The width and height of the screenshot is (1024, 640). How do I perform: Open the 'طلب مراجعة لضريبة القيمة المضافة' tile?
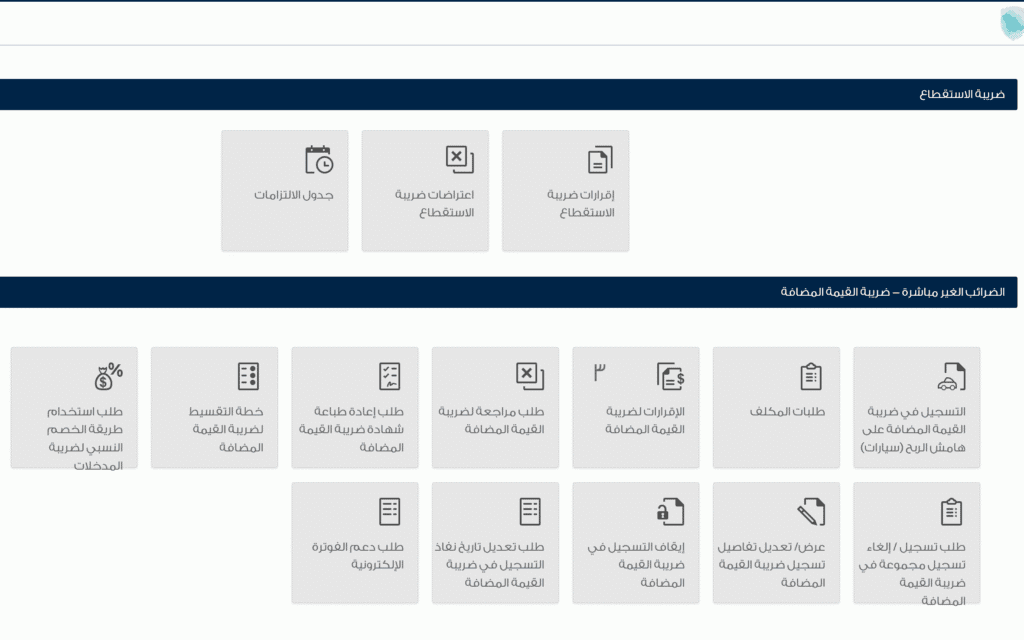[x=495, y=407]
